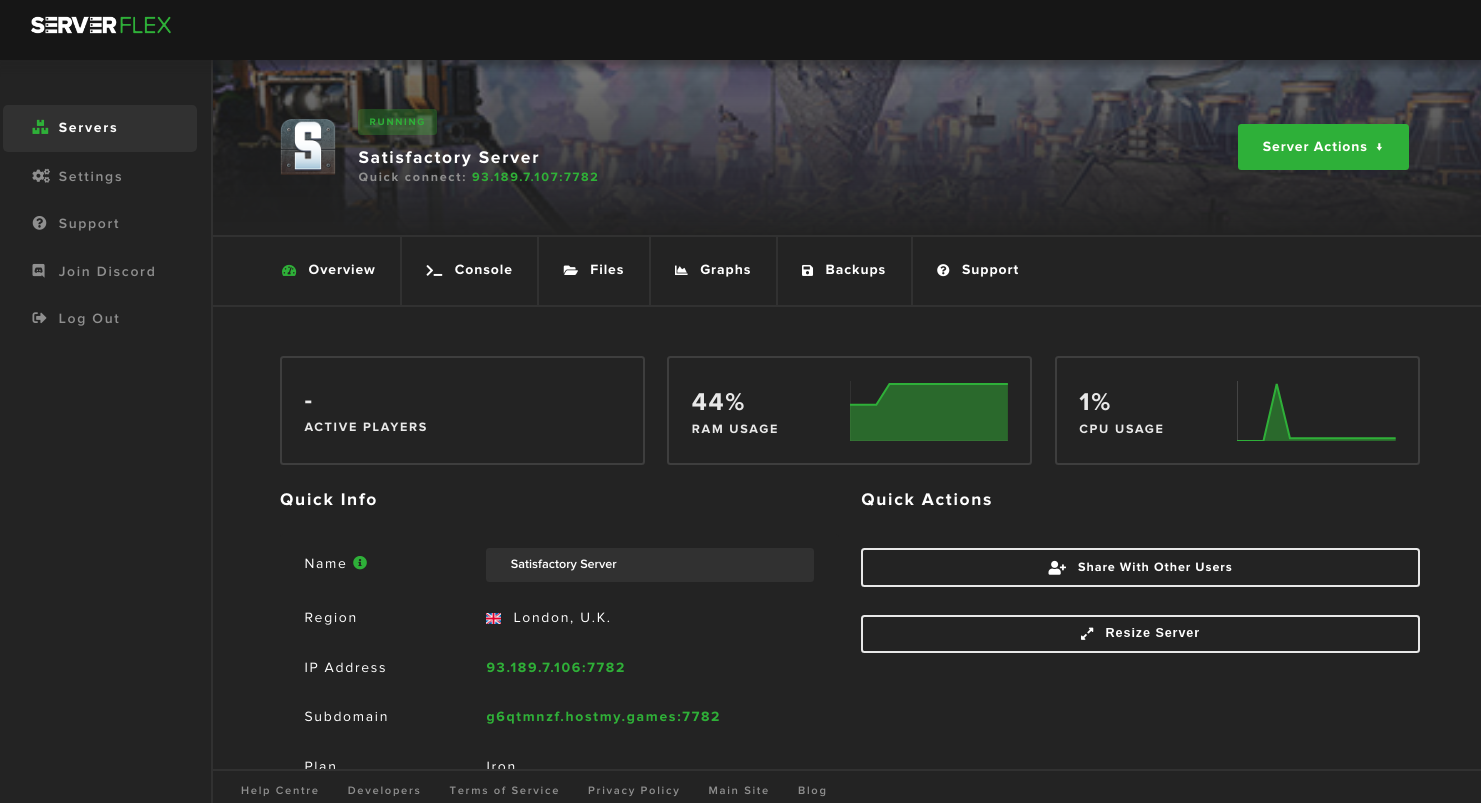Click the Support question mark sidebar icon
This screenshot has width=1481, height=803.
click(x=40, y=224)
